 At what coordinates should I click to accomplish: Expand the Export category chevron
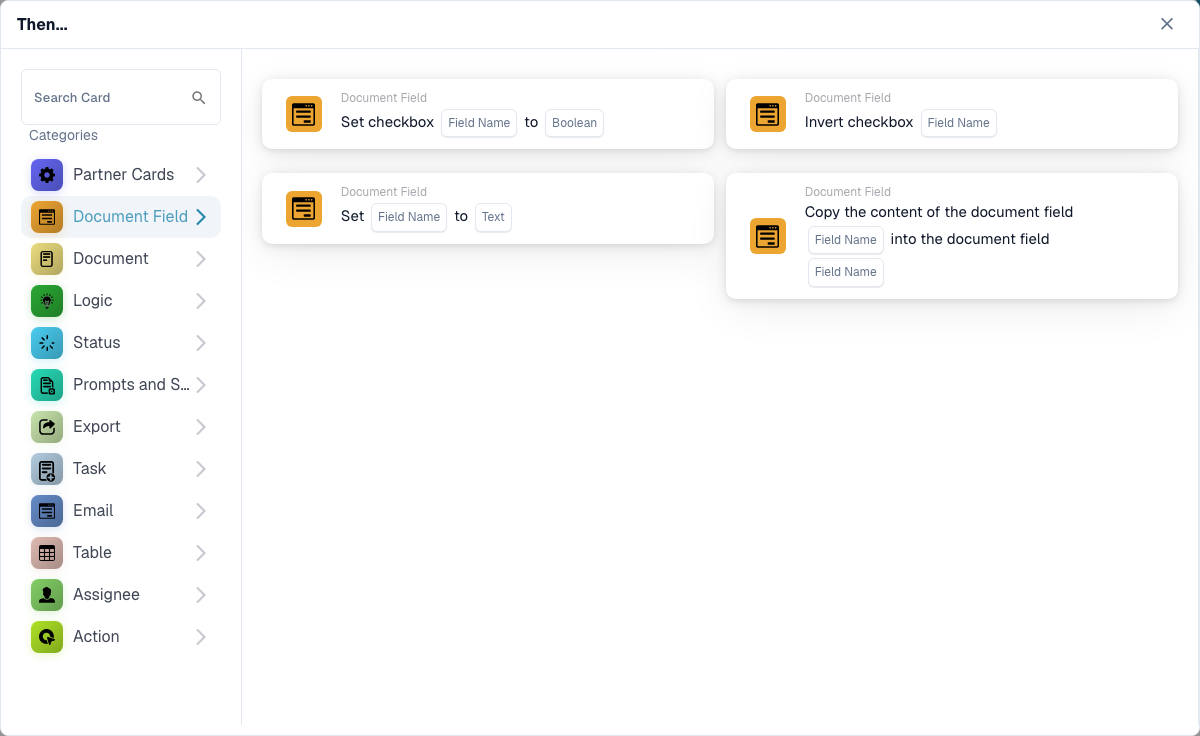pos(201,427)
